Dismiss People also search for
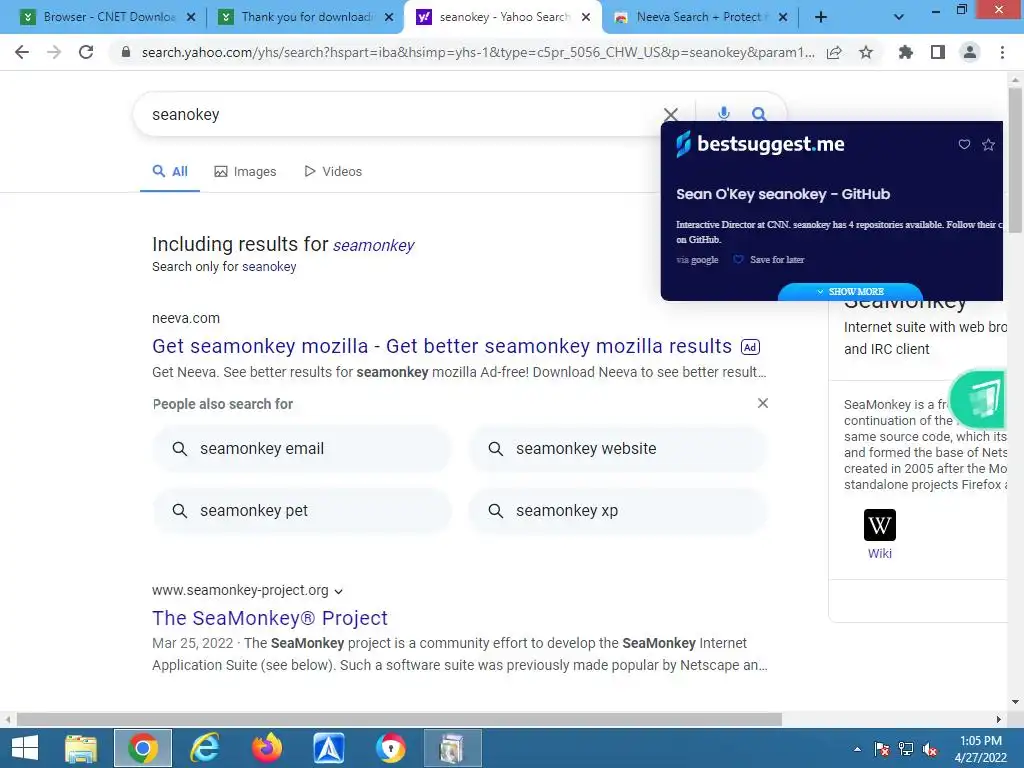Viewport: 1024px width, 768px height. pos(762,403)
